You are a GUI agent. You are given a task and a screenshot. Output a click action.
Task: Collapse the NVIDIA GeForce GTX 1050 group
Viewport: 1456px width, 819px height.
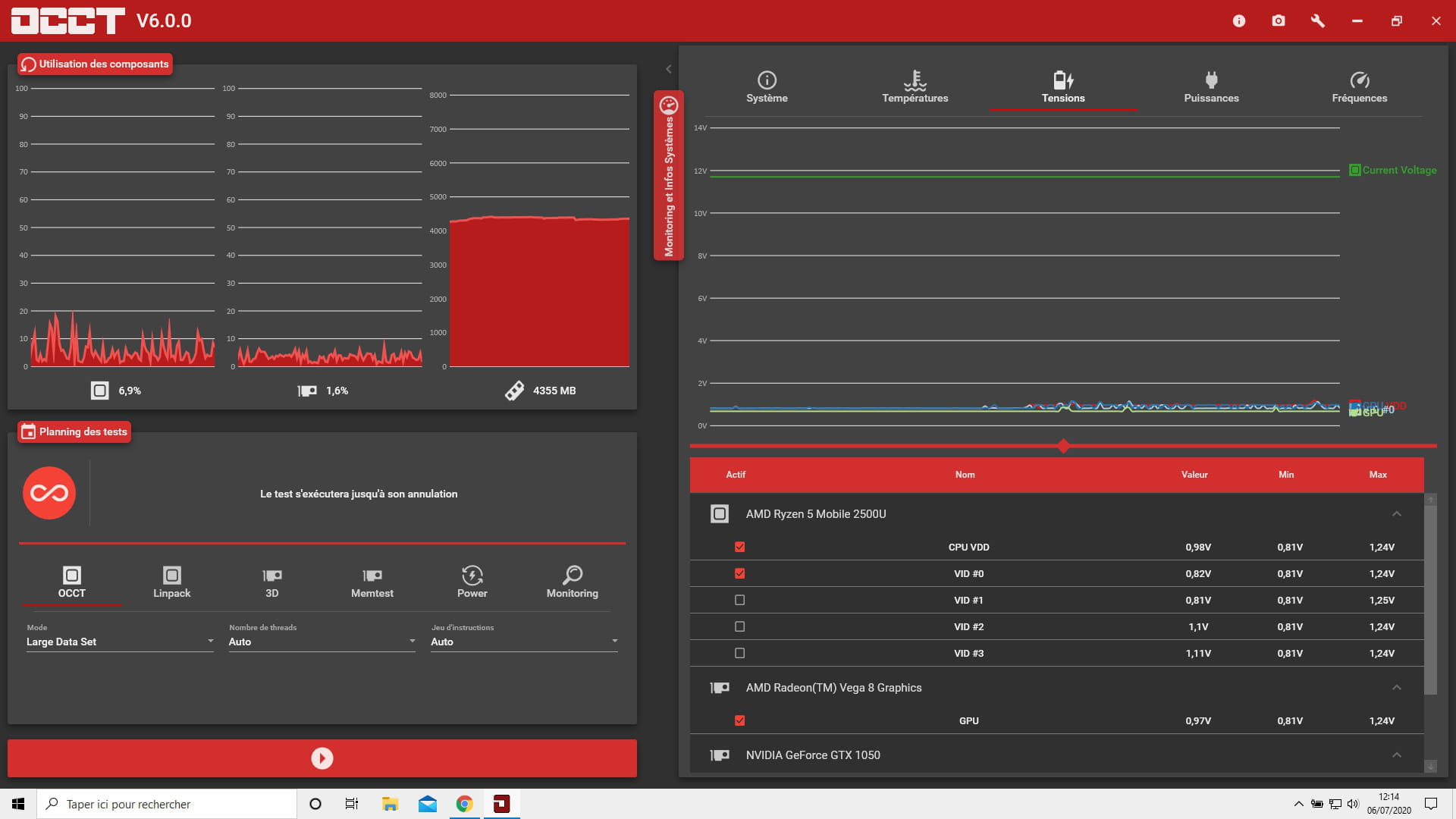pos(1397,755)
